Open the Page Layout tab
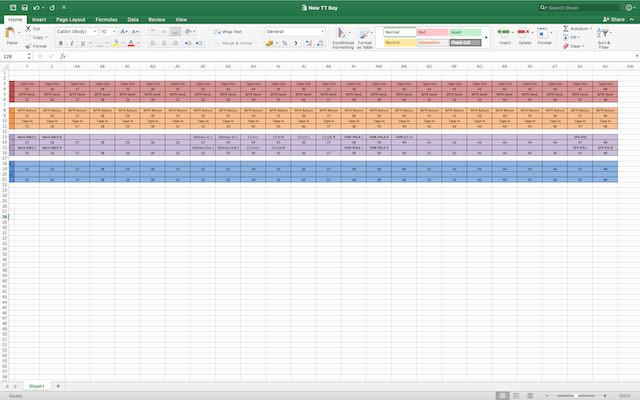The height and width of the screenshot is (400, 640). click(x=70, y=19)
